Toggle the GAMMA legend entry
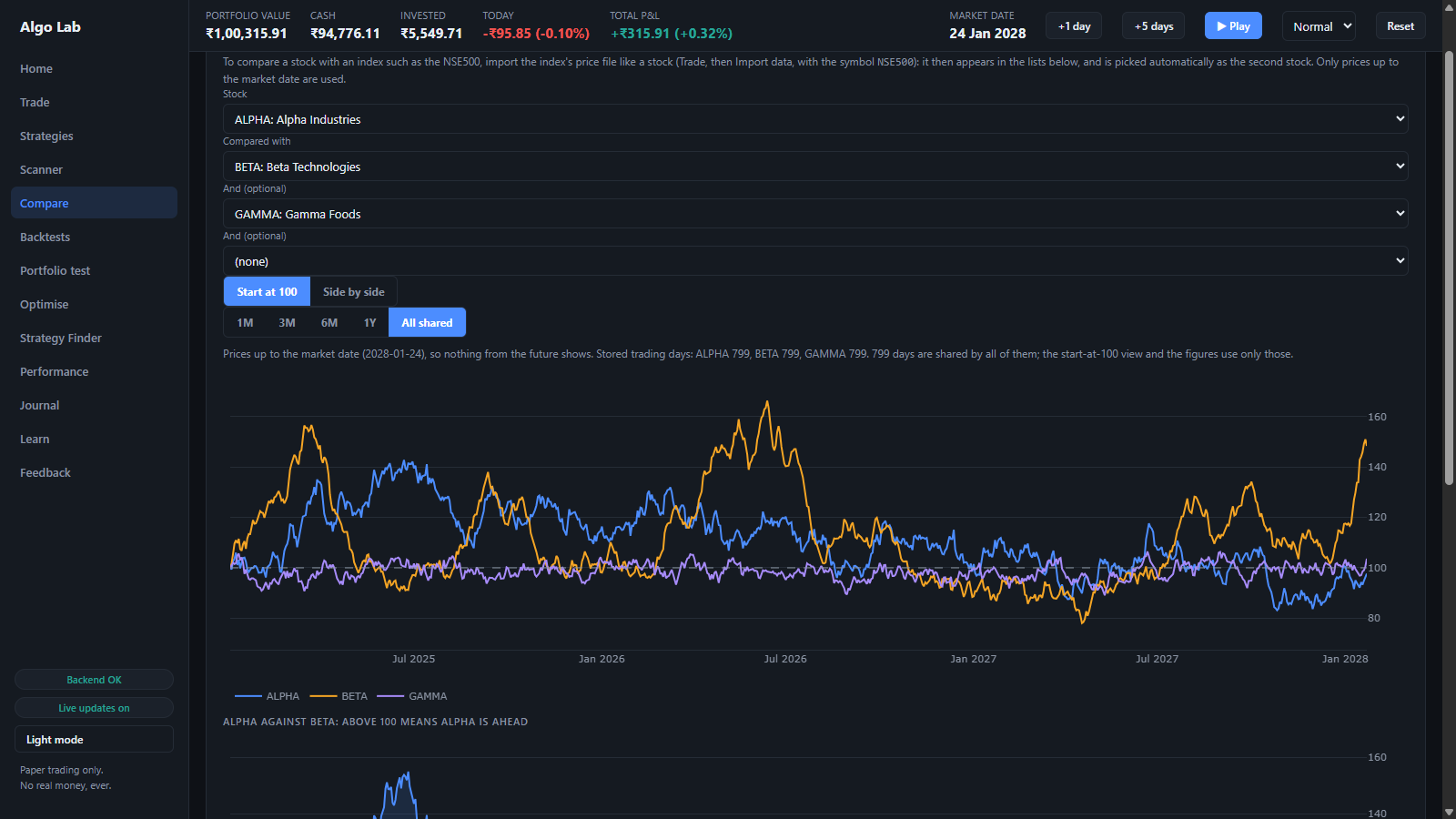Viewport: 1456px width, 819px height. [x=412, y=696]
